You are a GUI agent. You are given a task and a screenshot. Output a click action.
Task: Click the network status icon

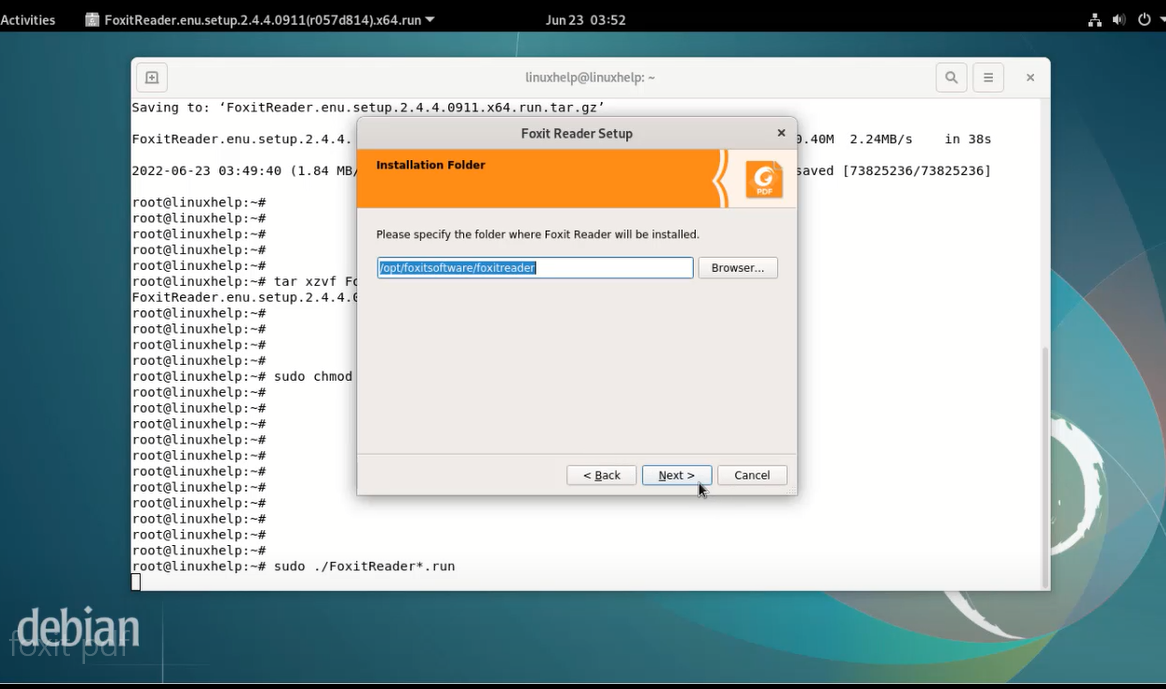[x=1095, y=20]
